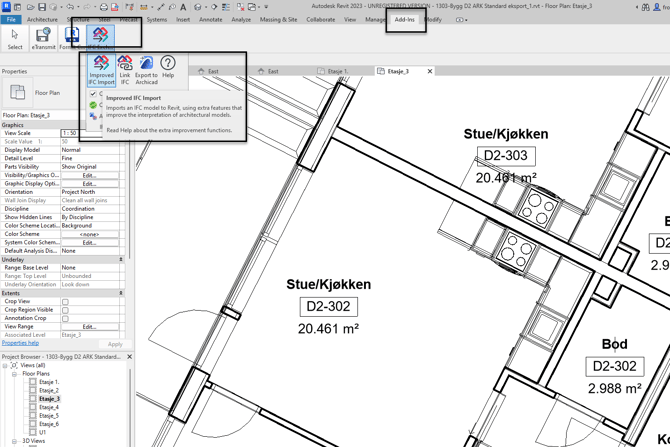This screenshot has width=670, height=447.
Task: Click the Color Scheme <none> button
Action: [89, 234]
